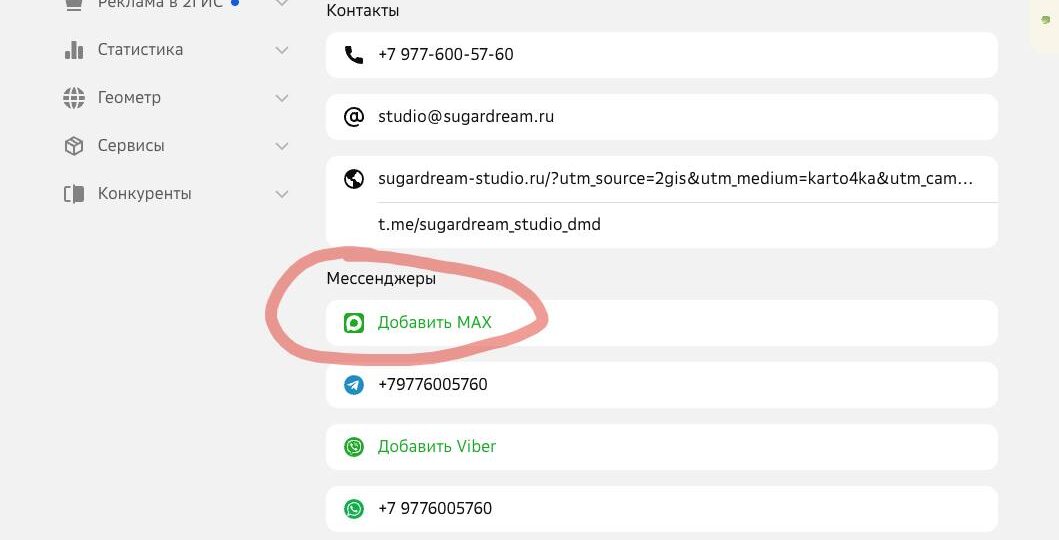The width and height of the screenshot is (1059, 540).
Task: Expand the Конкуренты section chevron
Action: pyautogui.click(x=282, y=194)
